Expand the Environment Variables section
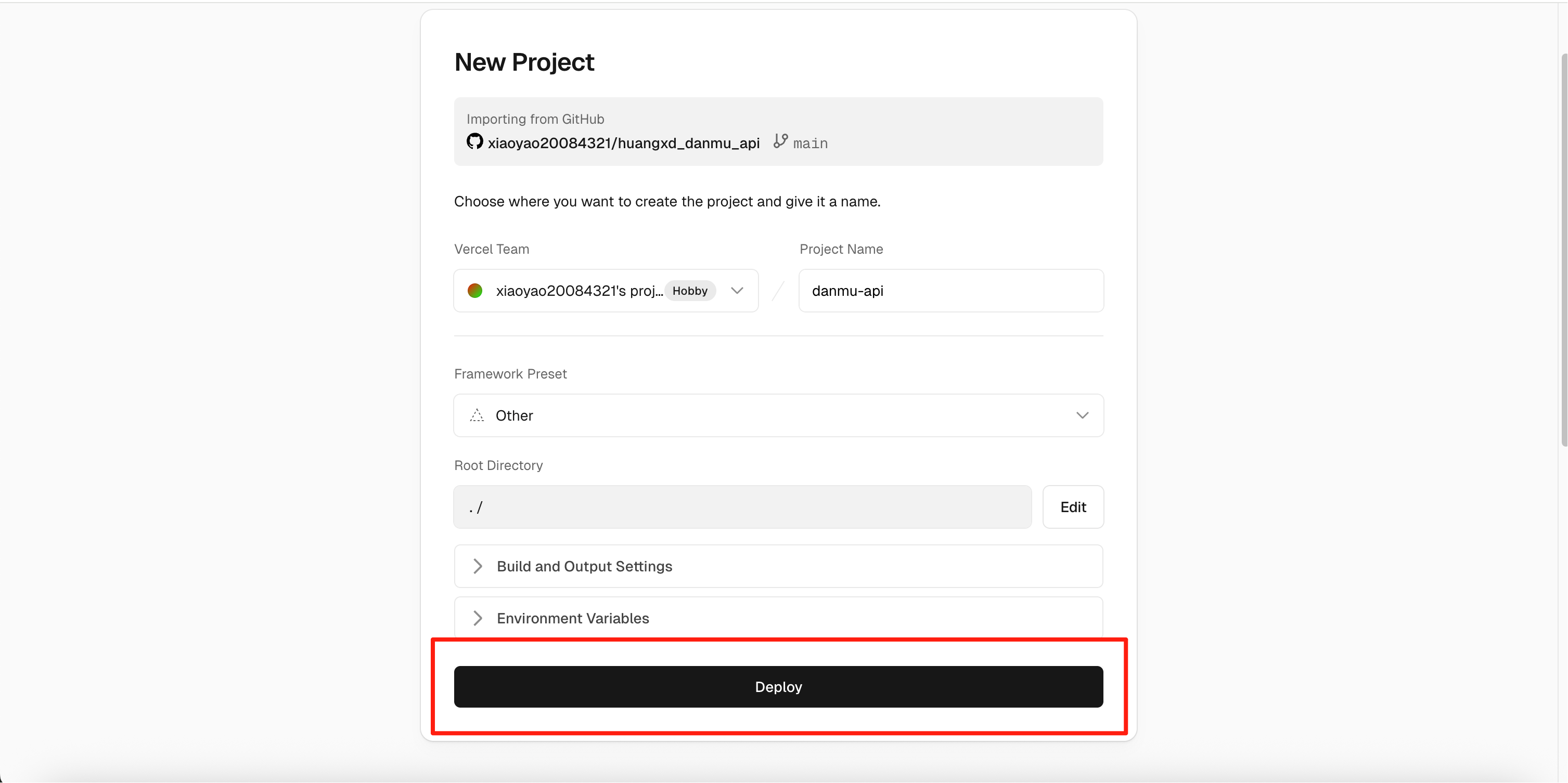The image size is (1568, 783). 778,618
